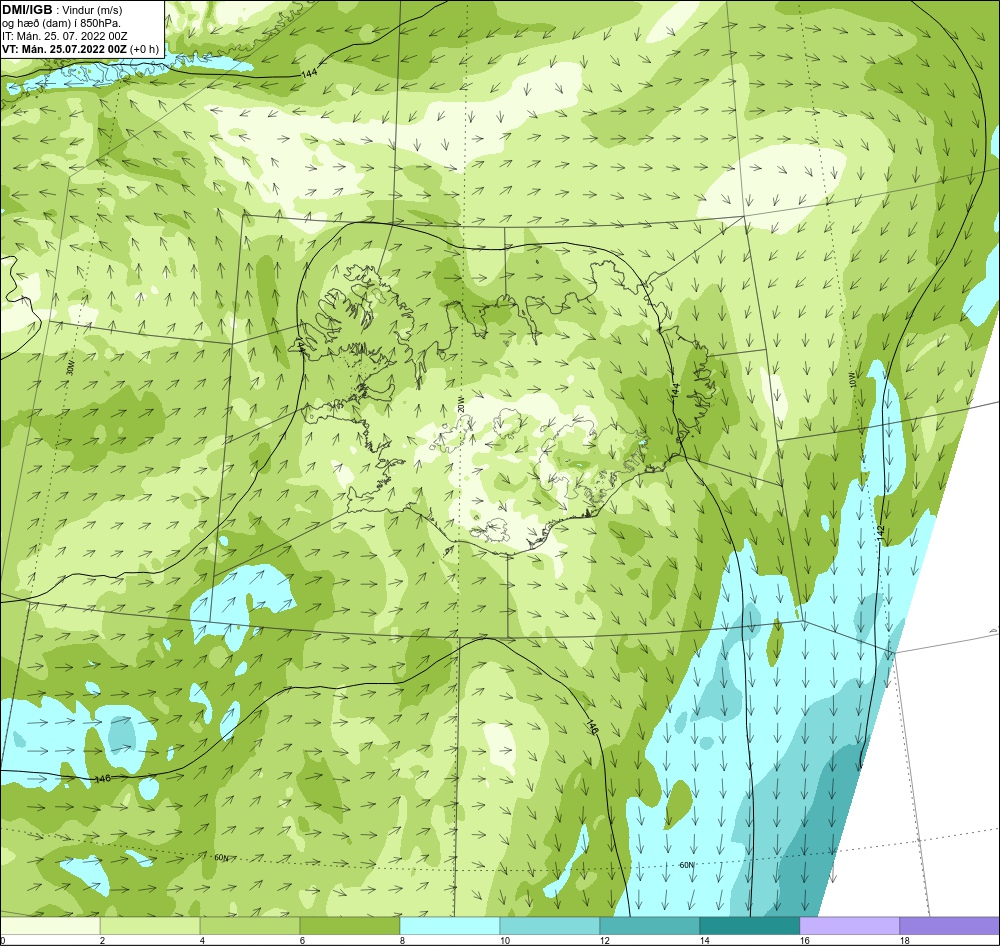This screenshot has height=946, width=1000.
Task: Click the 12–14 m/s teal legend swatch
Action: click(x=649, y=926)
